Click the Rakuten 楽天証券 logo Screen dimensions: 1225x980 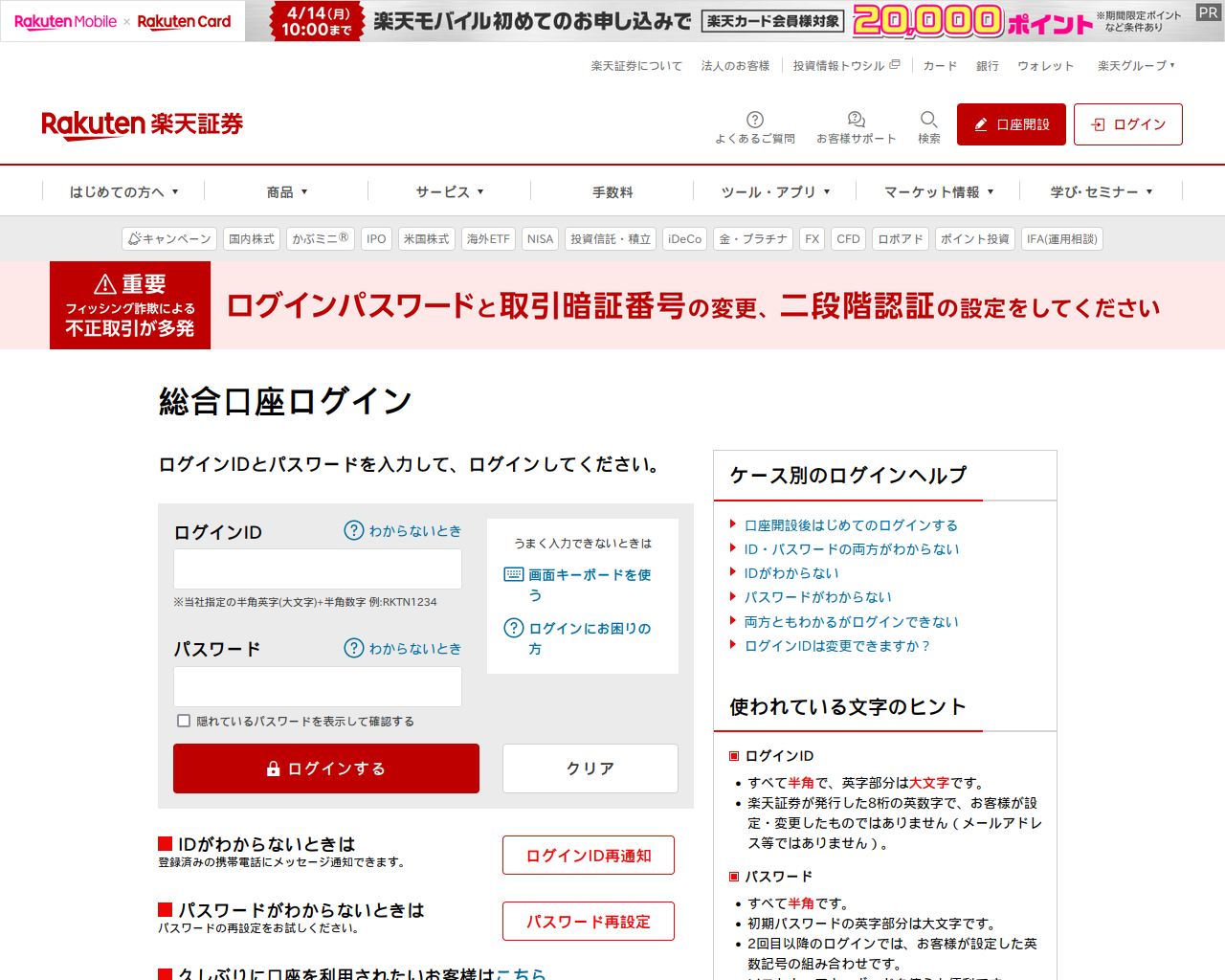point(142,124)
